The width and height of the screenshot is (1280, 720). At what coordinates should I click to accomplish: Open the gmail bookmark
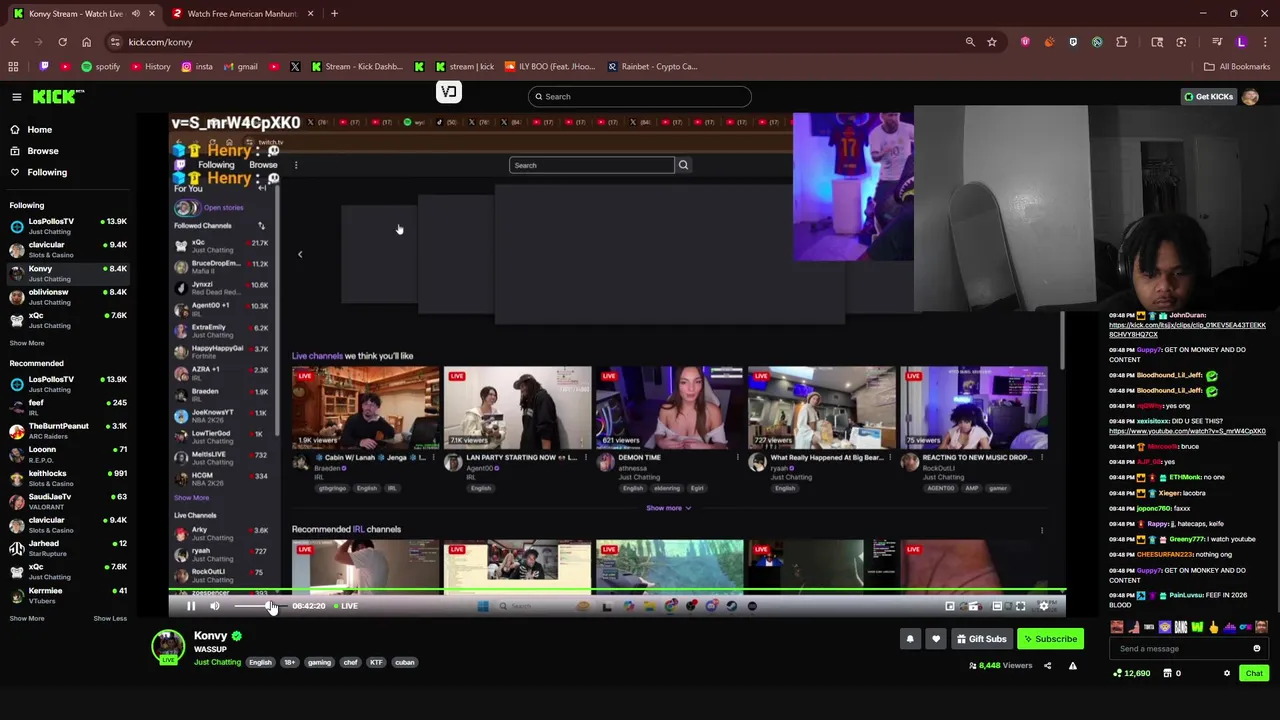pyautogui.click(x=240, y=67)
